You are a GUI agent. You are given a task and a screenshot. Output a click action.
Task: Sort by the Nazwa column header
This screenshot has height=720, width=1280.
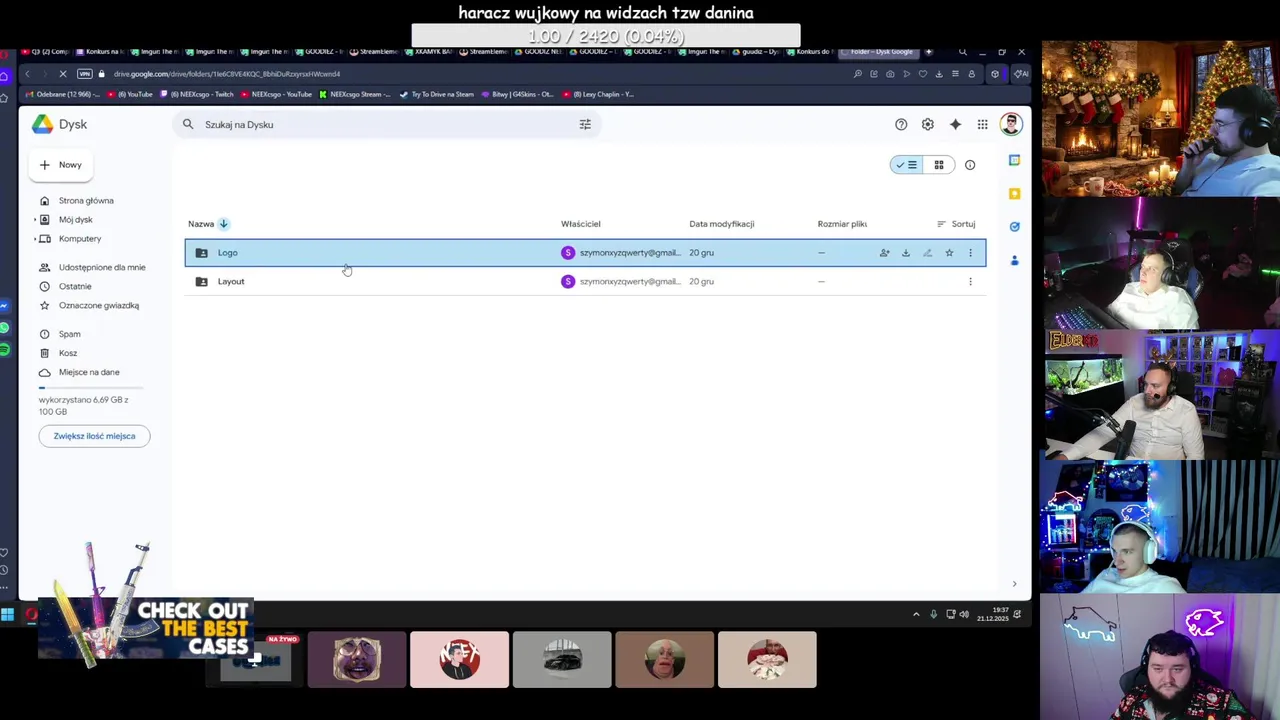pos(201,224)
